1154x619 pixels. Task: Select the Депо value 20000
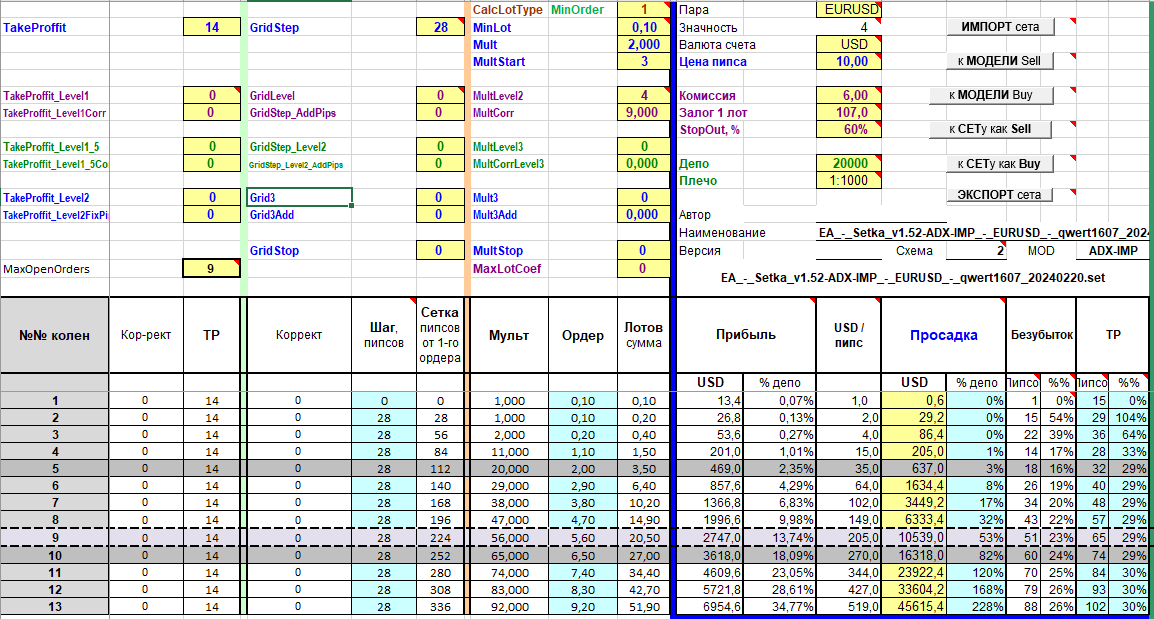coord(849,163)
